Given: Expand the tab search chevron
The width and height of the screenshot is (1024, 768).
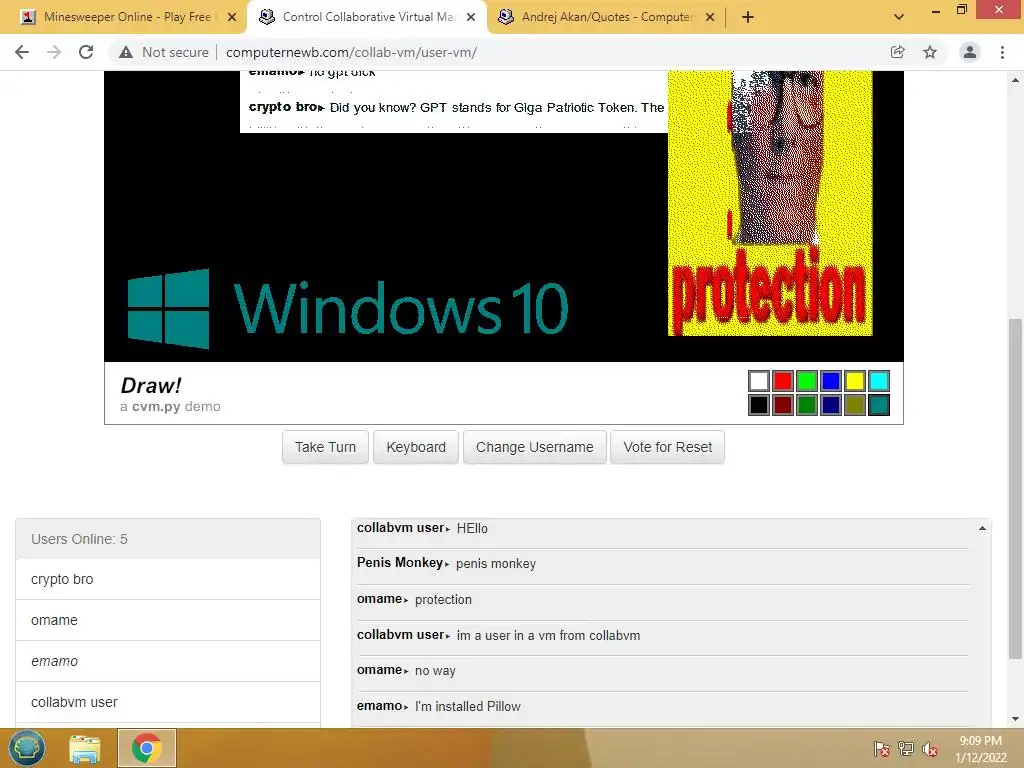Looking at the screenshot, I should (x=899, y=17).
